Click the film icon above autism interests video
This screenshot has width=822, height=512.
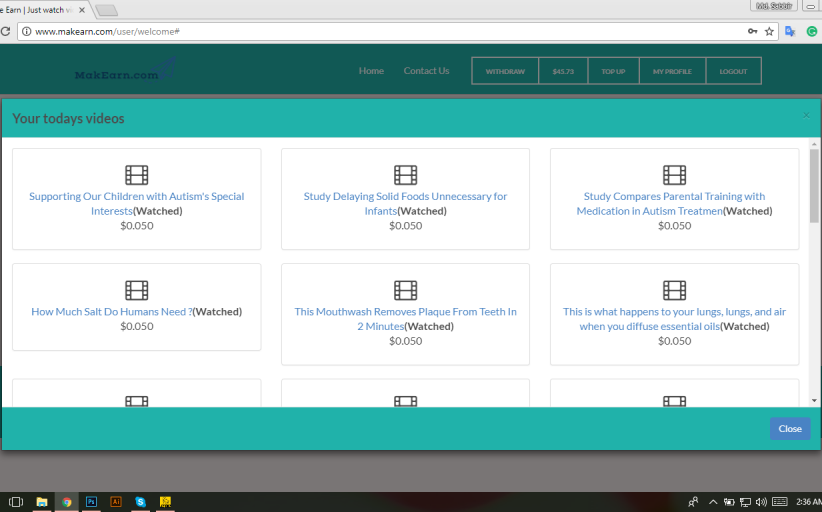coord(136,175)
